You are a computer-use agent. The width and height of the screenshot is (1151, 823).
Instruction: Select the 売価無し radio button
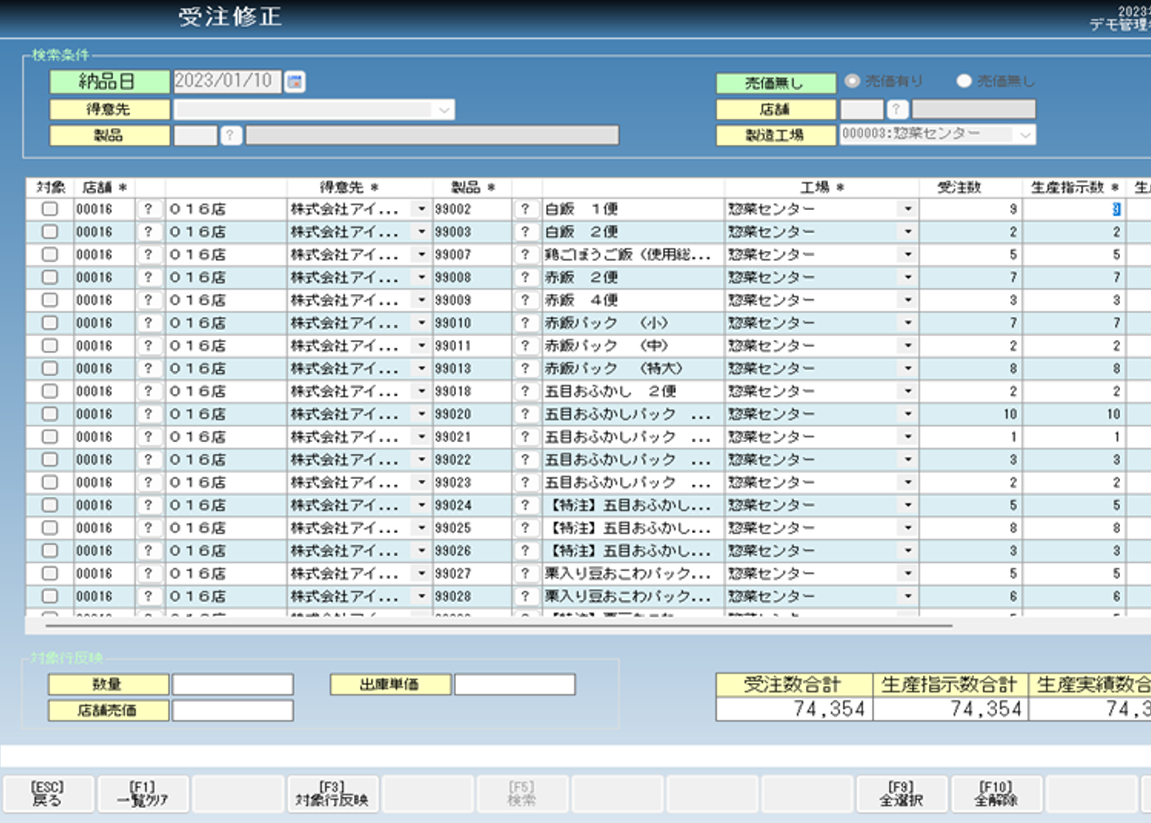[x=965, y=81]
